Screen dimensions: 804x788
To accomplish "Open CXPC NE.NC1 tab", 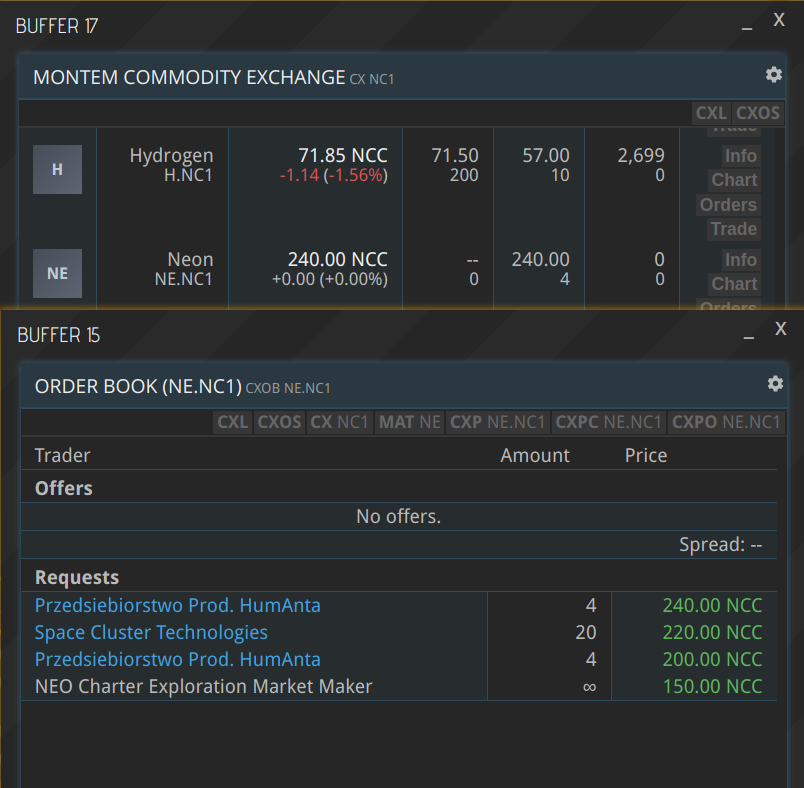I will (608, 422).
